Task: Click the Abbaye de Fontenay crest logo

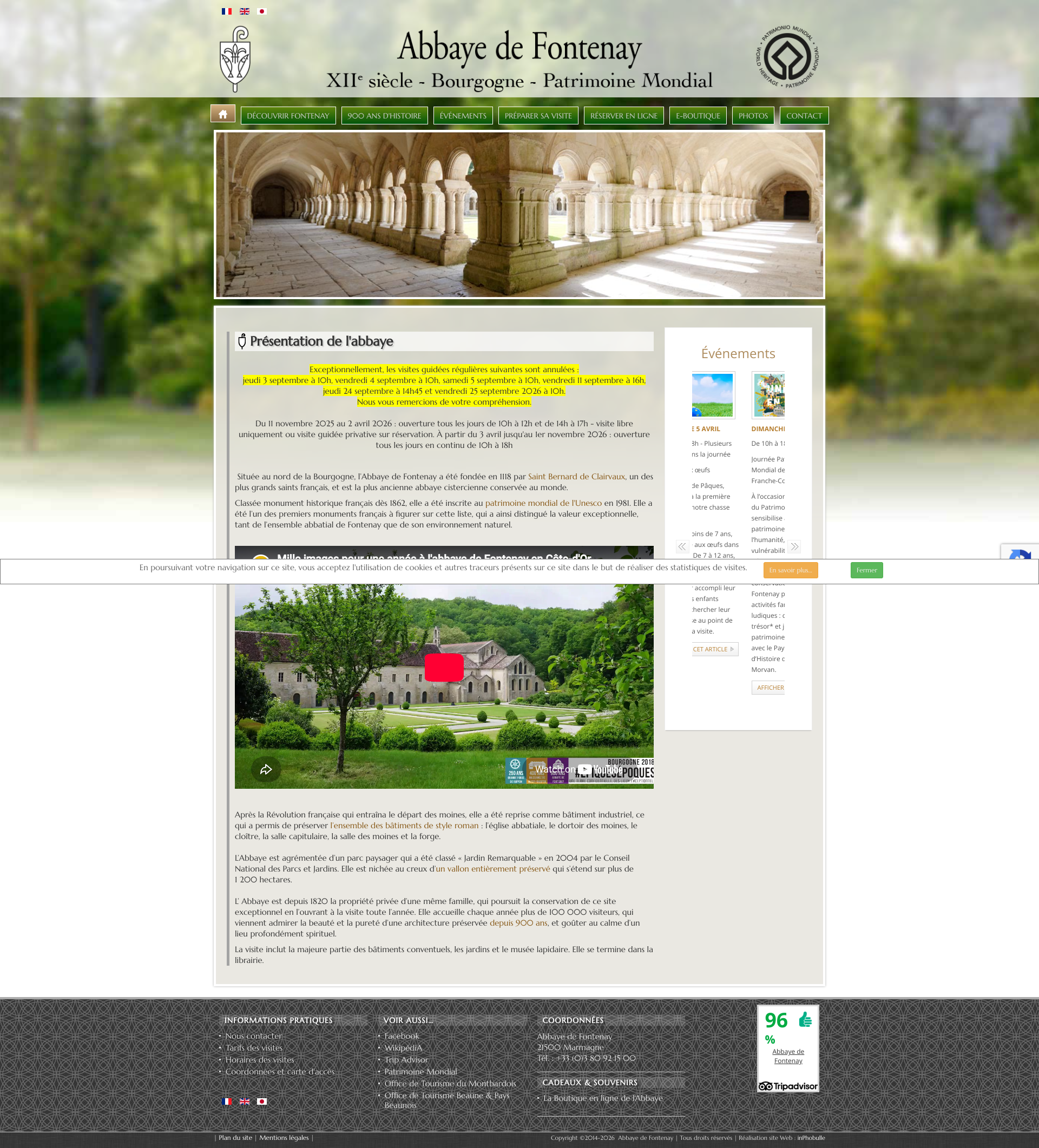Action: click(235, 58)
